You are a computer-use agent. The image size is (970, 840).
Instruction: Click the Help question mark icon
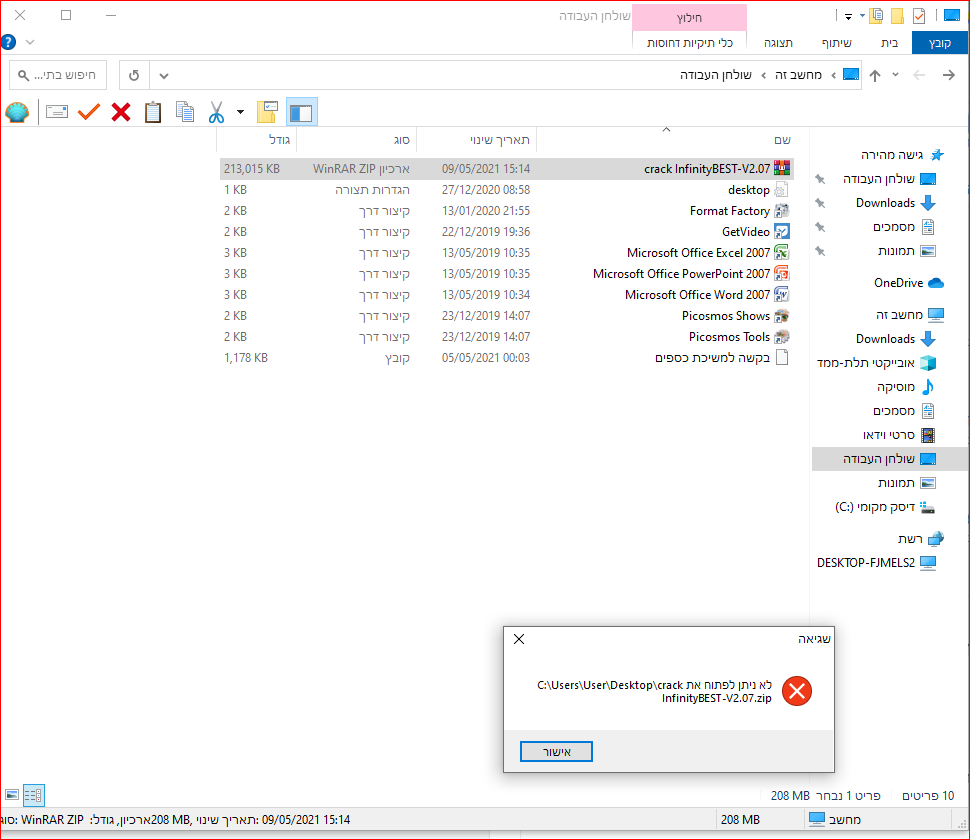[x=9, y=42]
